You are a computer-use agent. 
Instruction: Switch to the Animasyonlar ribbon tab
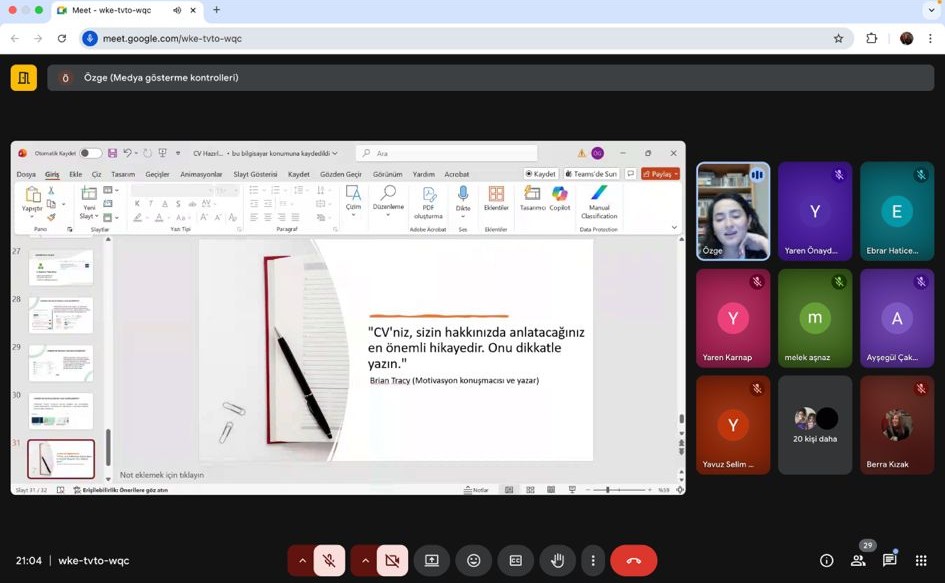201,174
